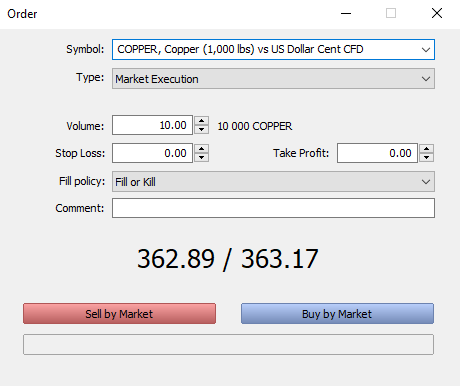Click the Volume label

(x=85, y=126)
